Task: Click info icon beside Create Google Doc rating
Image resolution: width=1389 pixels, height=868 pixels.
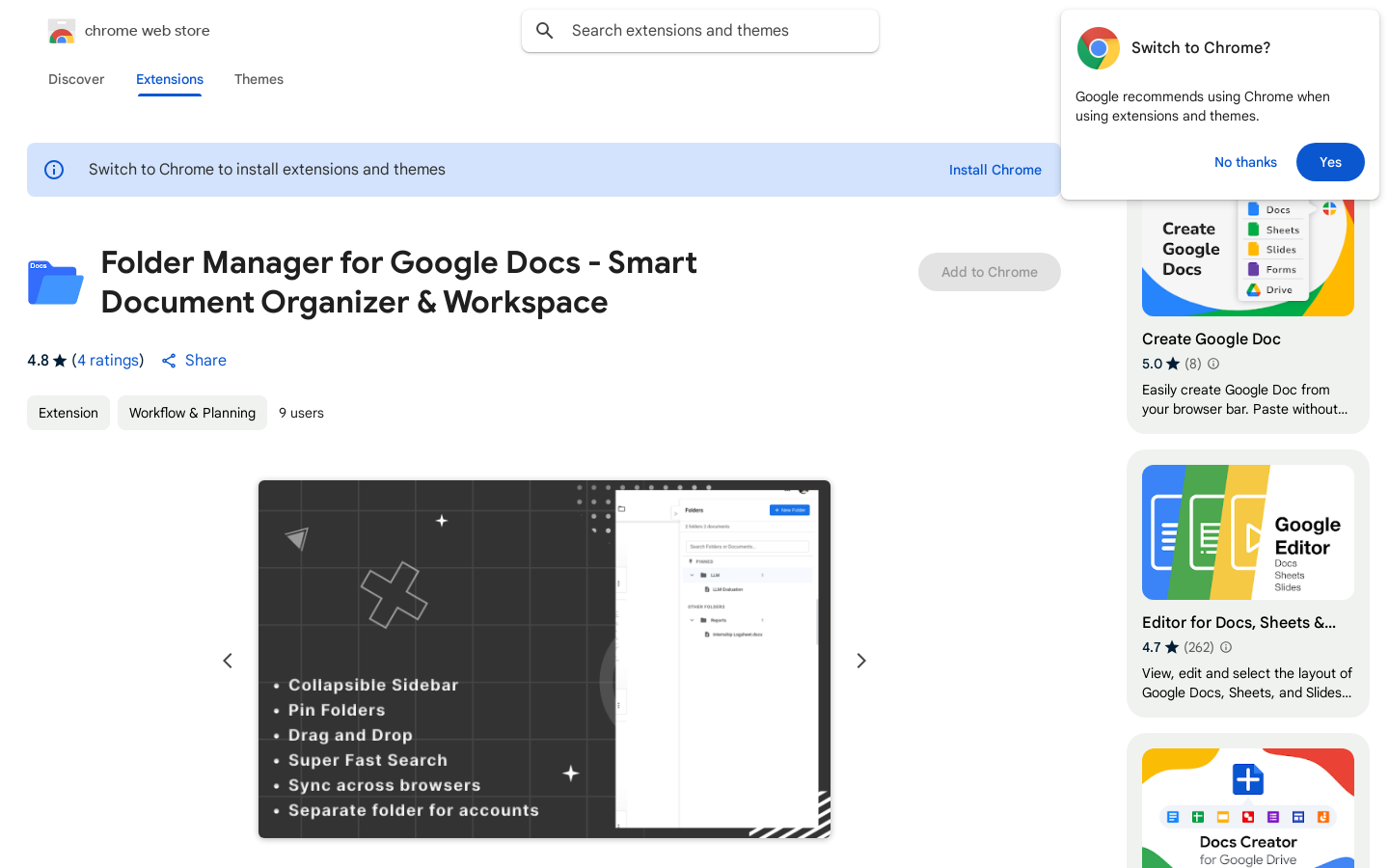Action: (x=1213, y=364)
